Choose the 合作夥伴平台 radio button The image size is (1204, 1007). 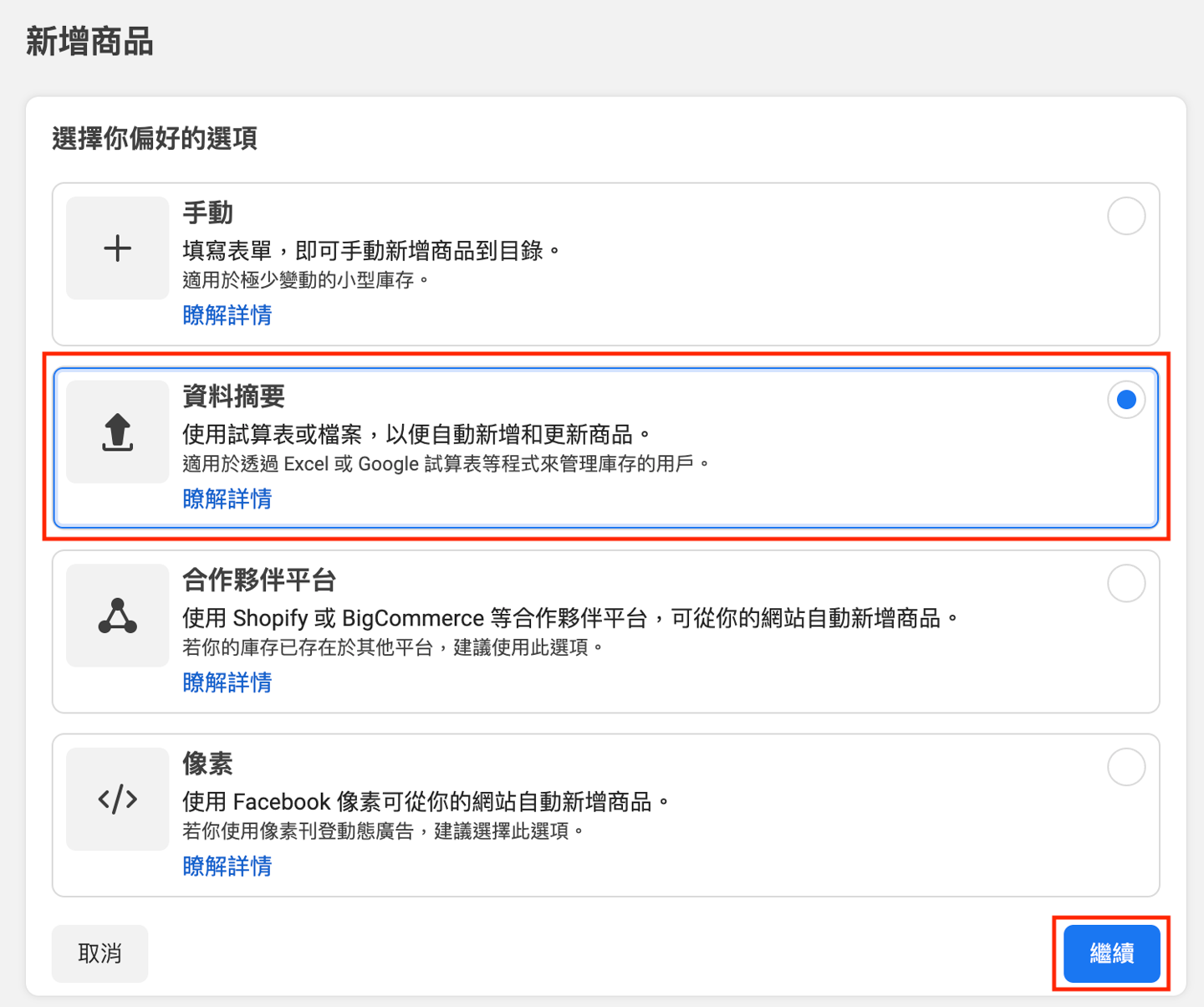[1125, 583]
